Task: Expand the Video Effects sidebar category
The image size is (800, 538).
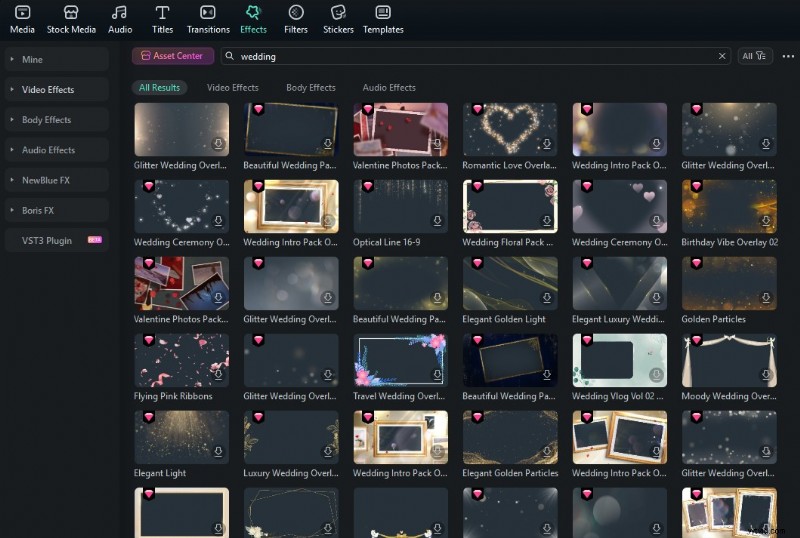Action: (57, 90)
